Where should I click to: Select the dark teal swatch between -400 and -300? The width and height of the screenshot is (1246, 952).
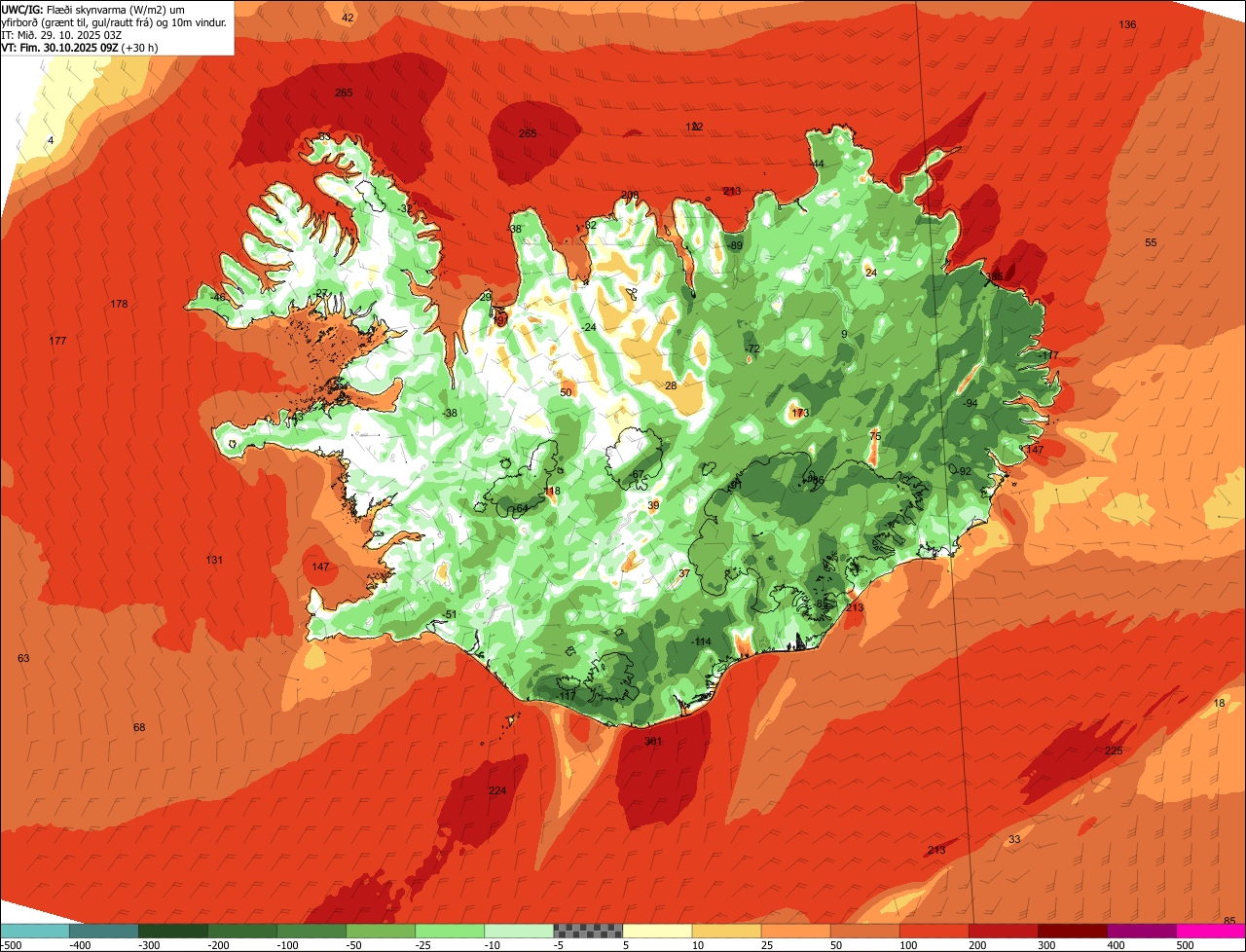(x=104, y=931)
